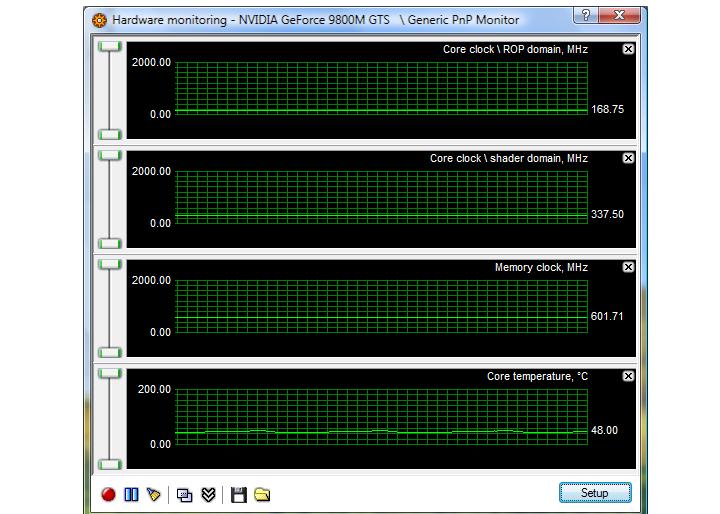The height and width of the screenshot is (514, 720).
Task: Click the upper slider handle of shader domain graph
Action: pos(109,155)
